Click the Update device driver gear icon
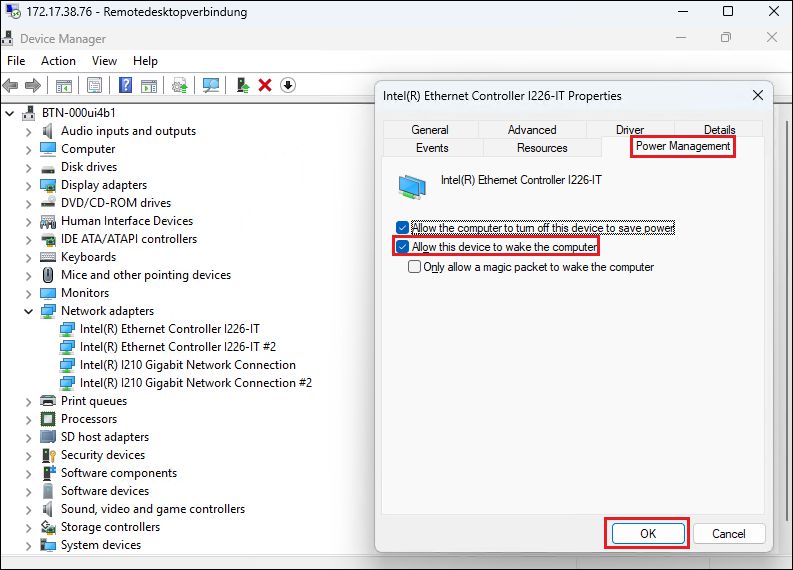 (x=180, y=85)
